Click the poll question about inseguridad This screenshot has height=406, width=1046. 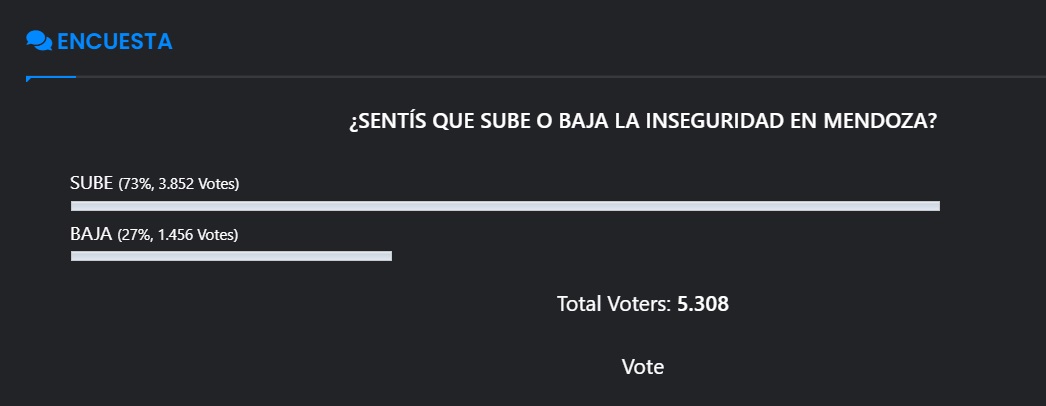[x=643, y=122]
